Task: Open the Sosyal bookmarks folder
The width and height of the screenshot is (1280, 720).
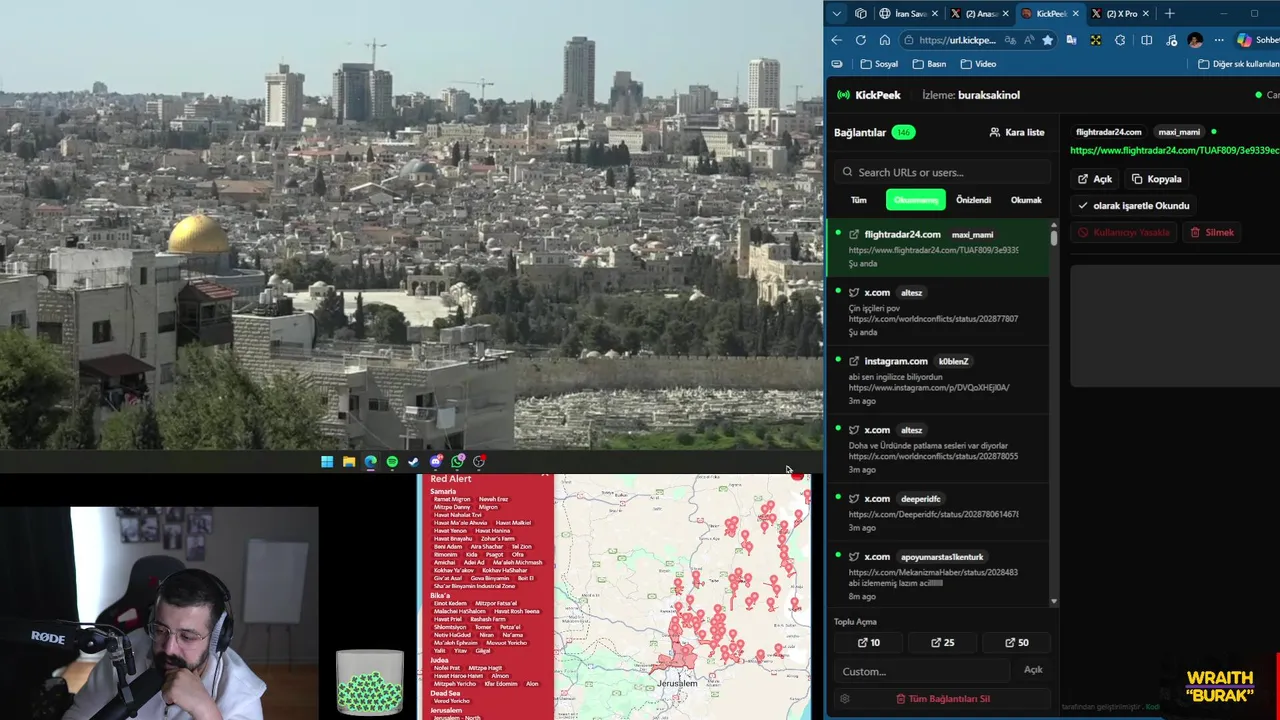Action: click(879, 64)
